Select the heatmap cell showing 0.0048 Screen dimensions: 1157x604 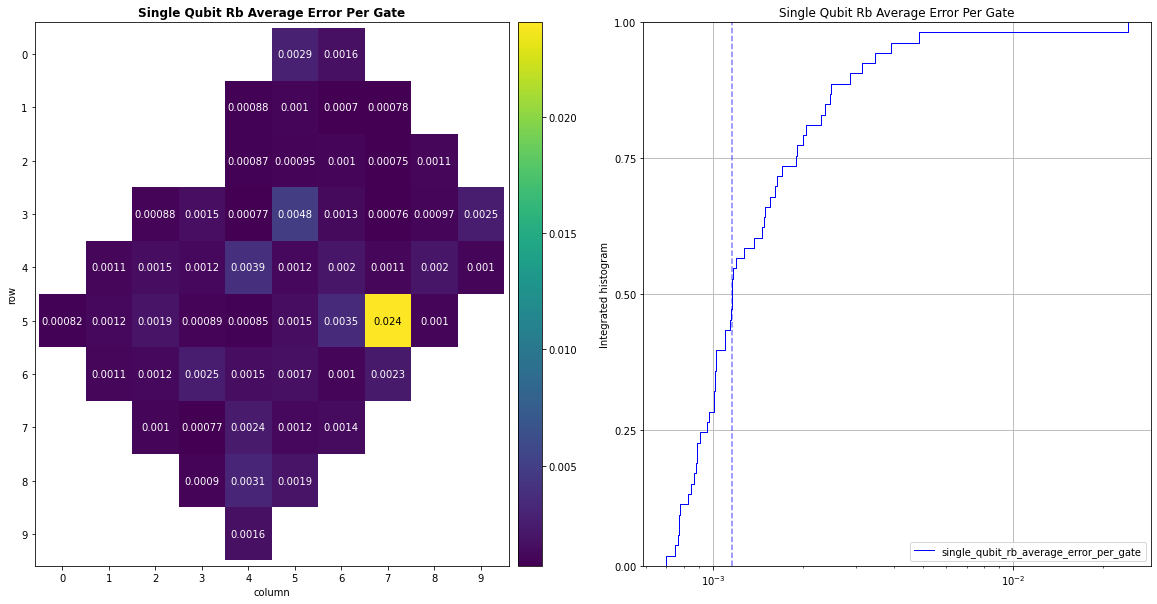(294, 214)
